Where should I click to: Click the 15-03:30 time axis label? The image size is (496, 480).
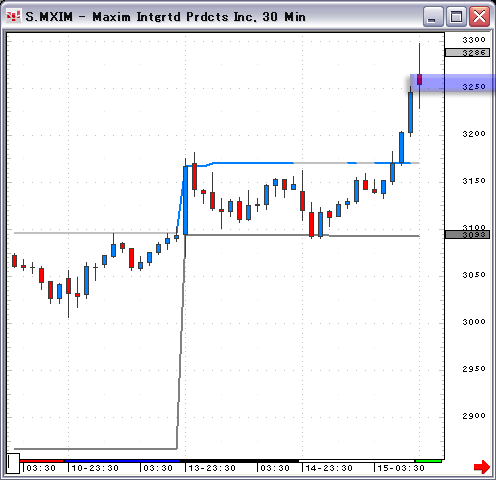tap(401, 468)
